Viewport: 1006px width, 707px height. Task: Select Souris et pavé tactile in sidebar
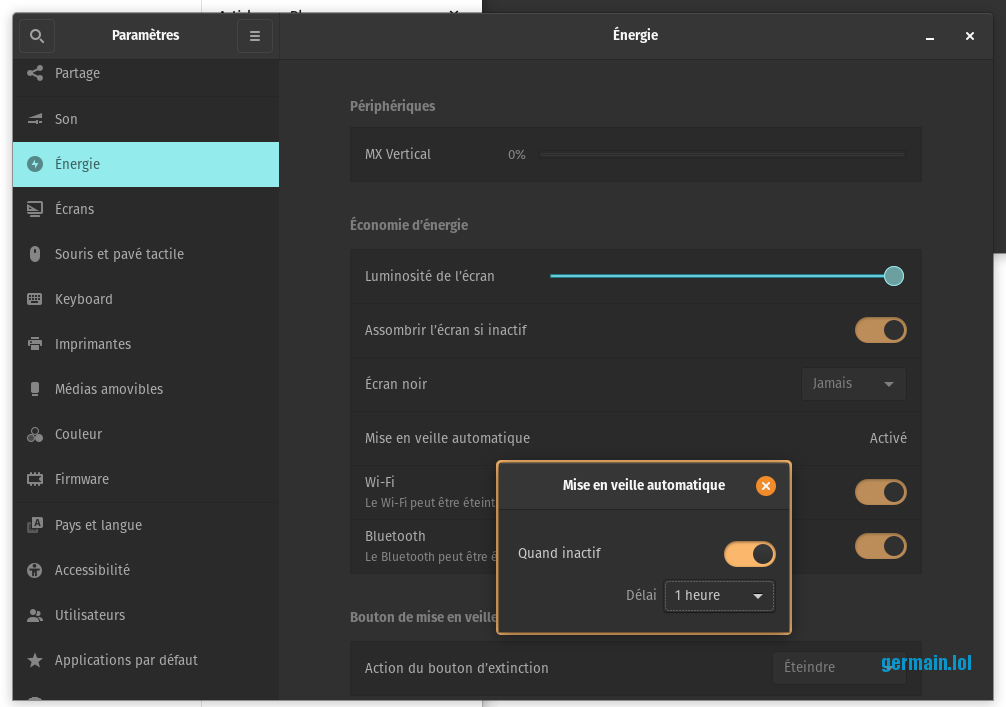coord(146,254)
